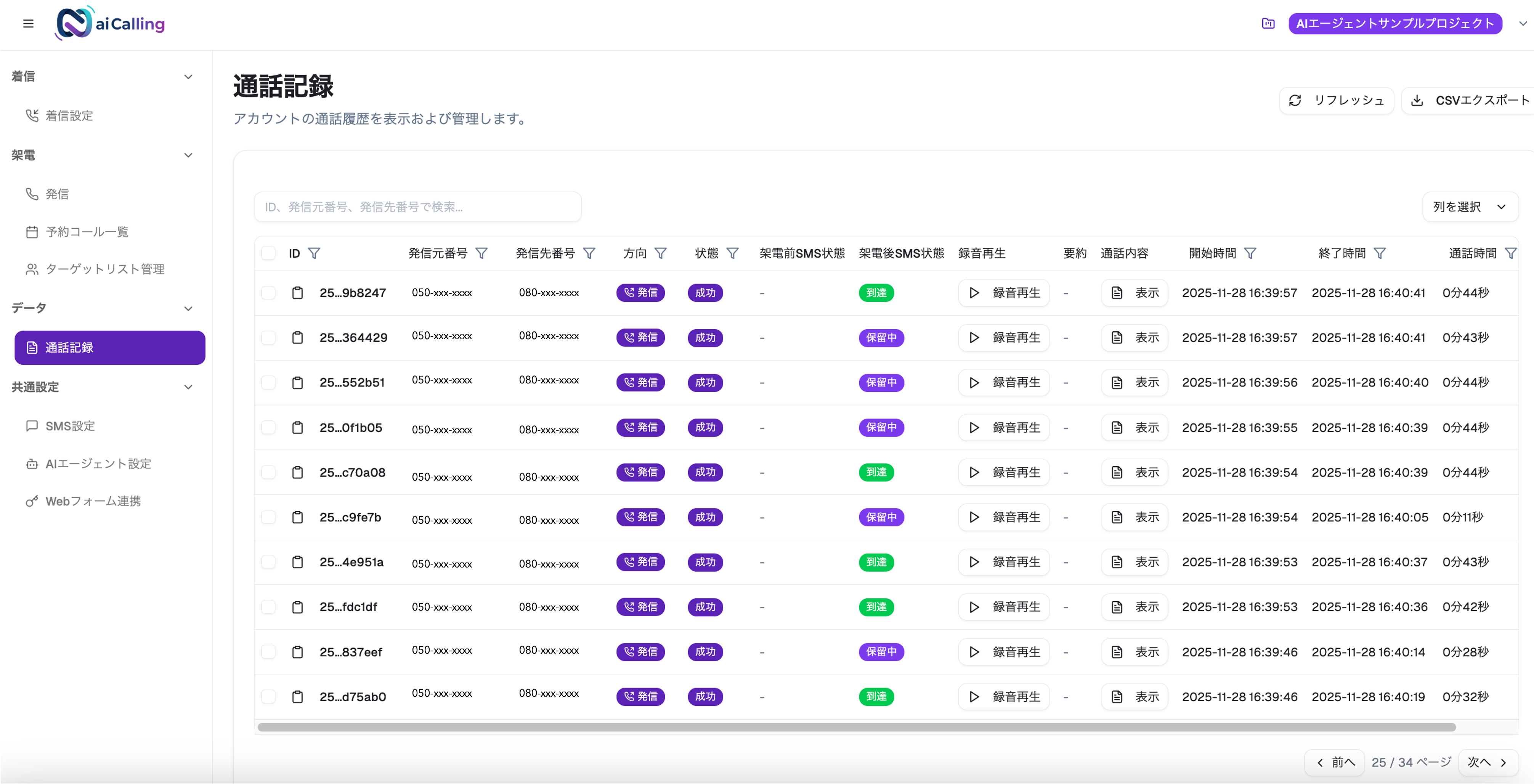Collapse the 架電 sidebar section
The height and width of the screenshot is (784, 1534).
(188, 155)
